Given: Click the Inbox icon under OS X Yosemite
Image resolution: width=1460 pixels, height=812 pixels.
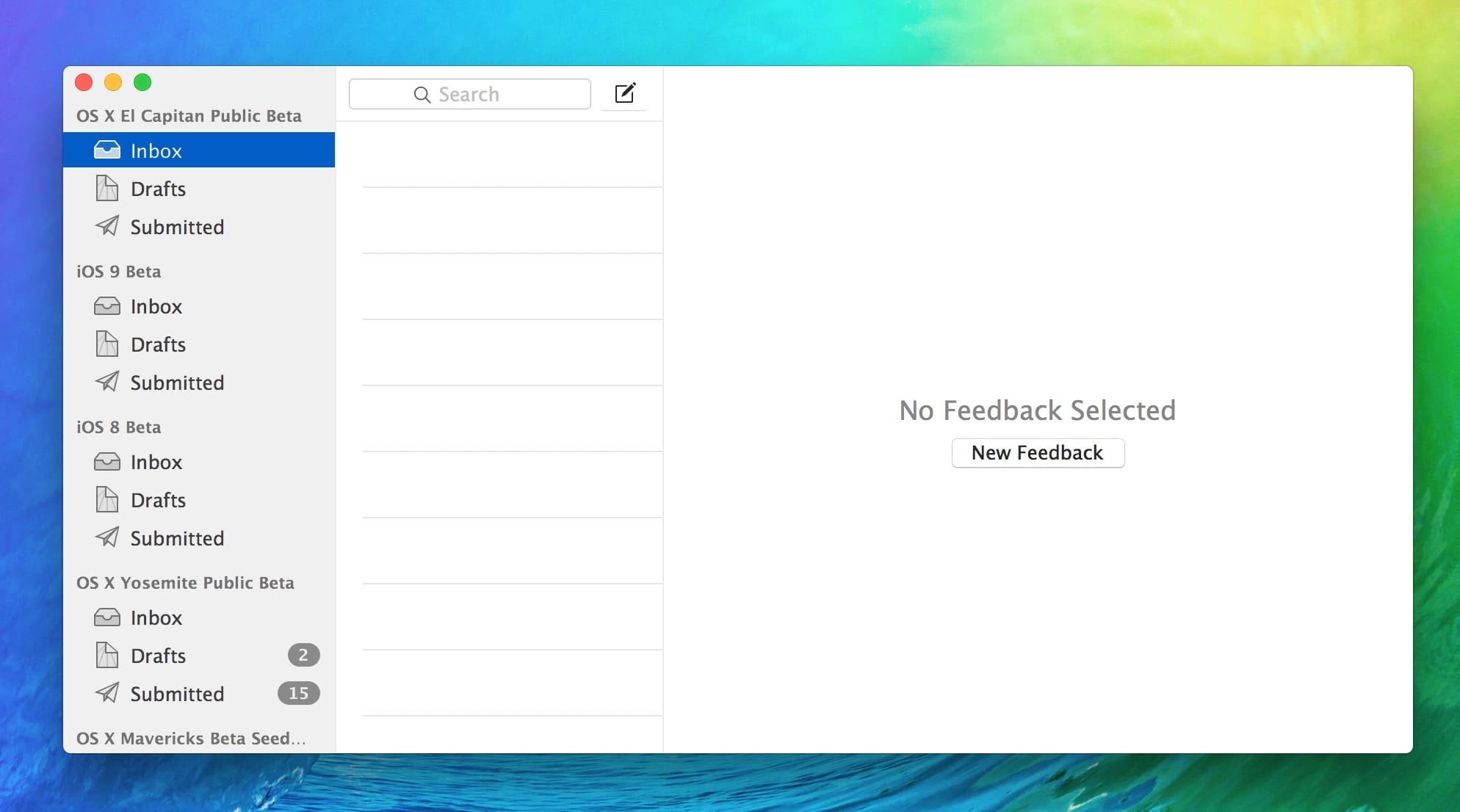Looking at the screenshot, I should point(107,616).
